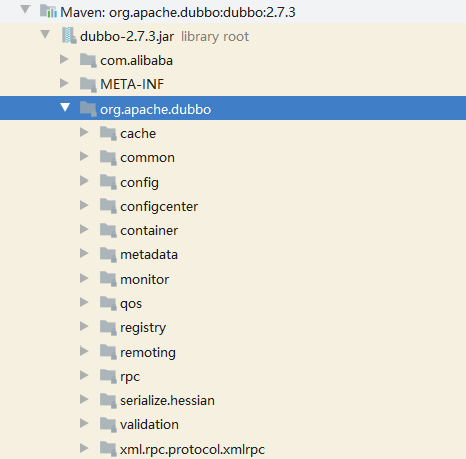Click the cache package folder icon

point(108,134)
